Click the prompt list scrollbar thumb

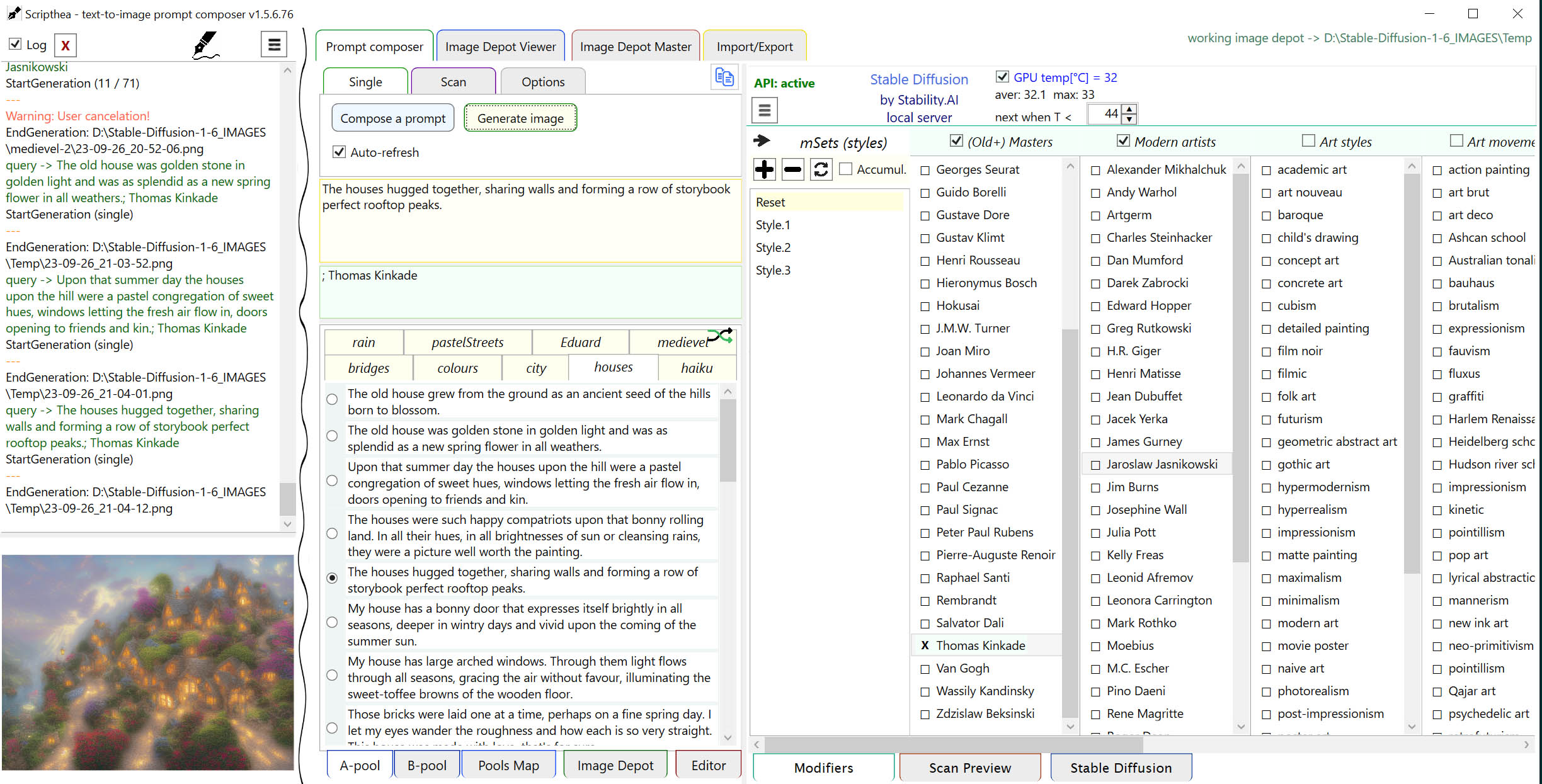pos(728,441)
